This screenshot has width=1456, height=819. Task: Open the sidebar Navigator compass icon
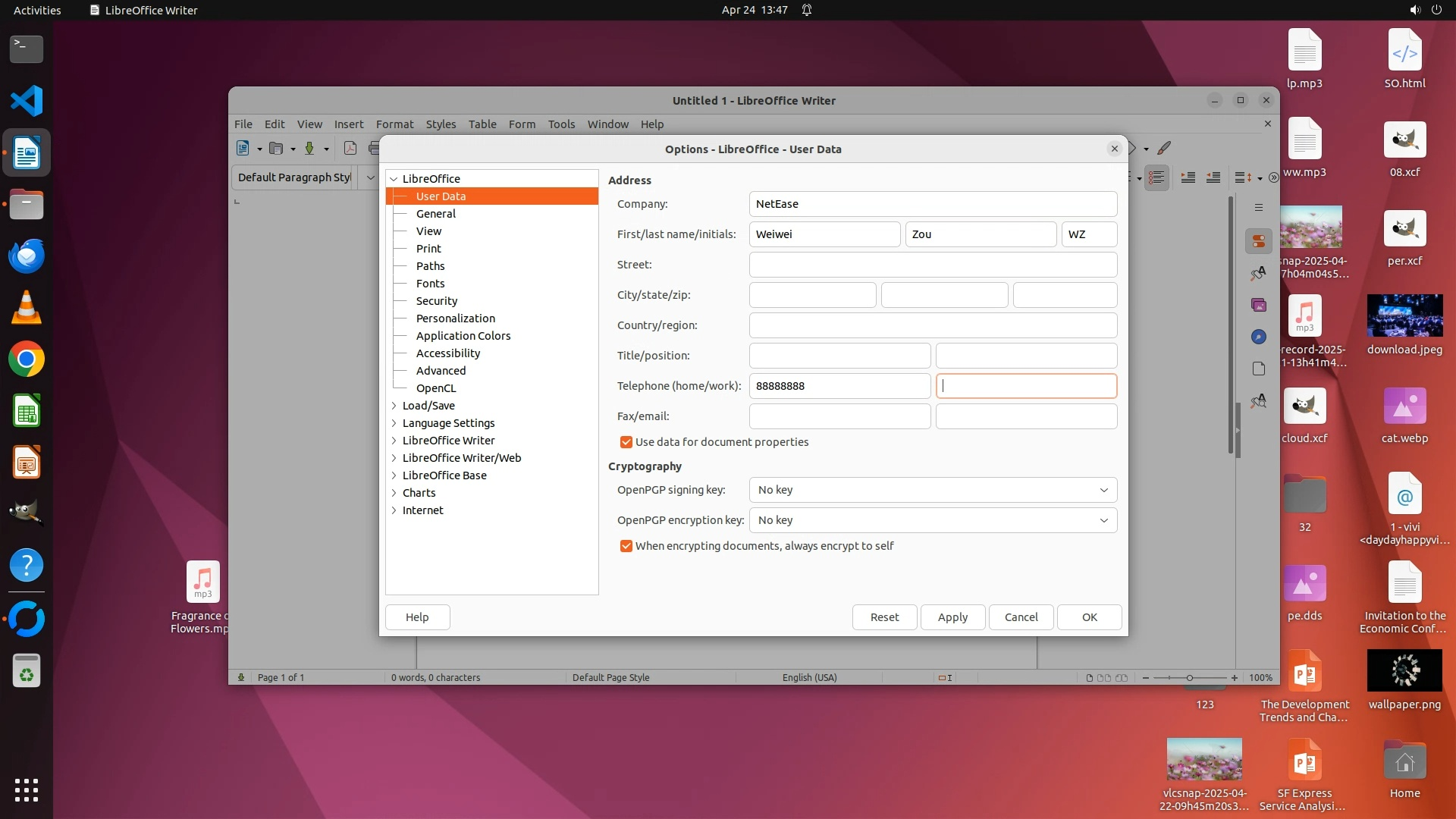pyautogui.click(x=1259, y=337)
